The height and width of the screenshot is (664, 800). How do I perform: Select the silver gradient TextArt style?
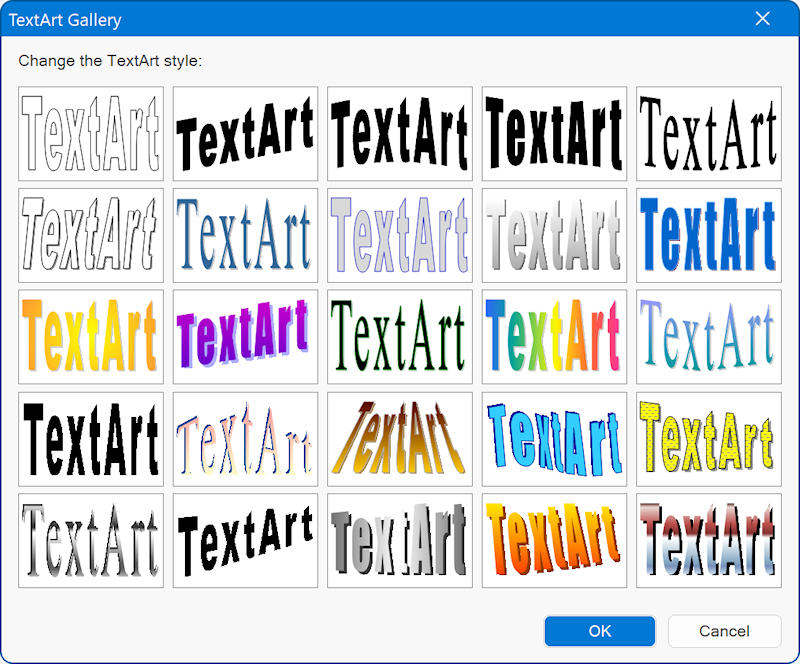pyautogui.click(x=554, y=235)
